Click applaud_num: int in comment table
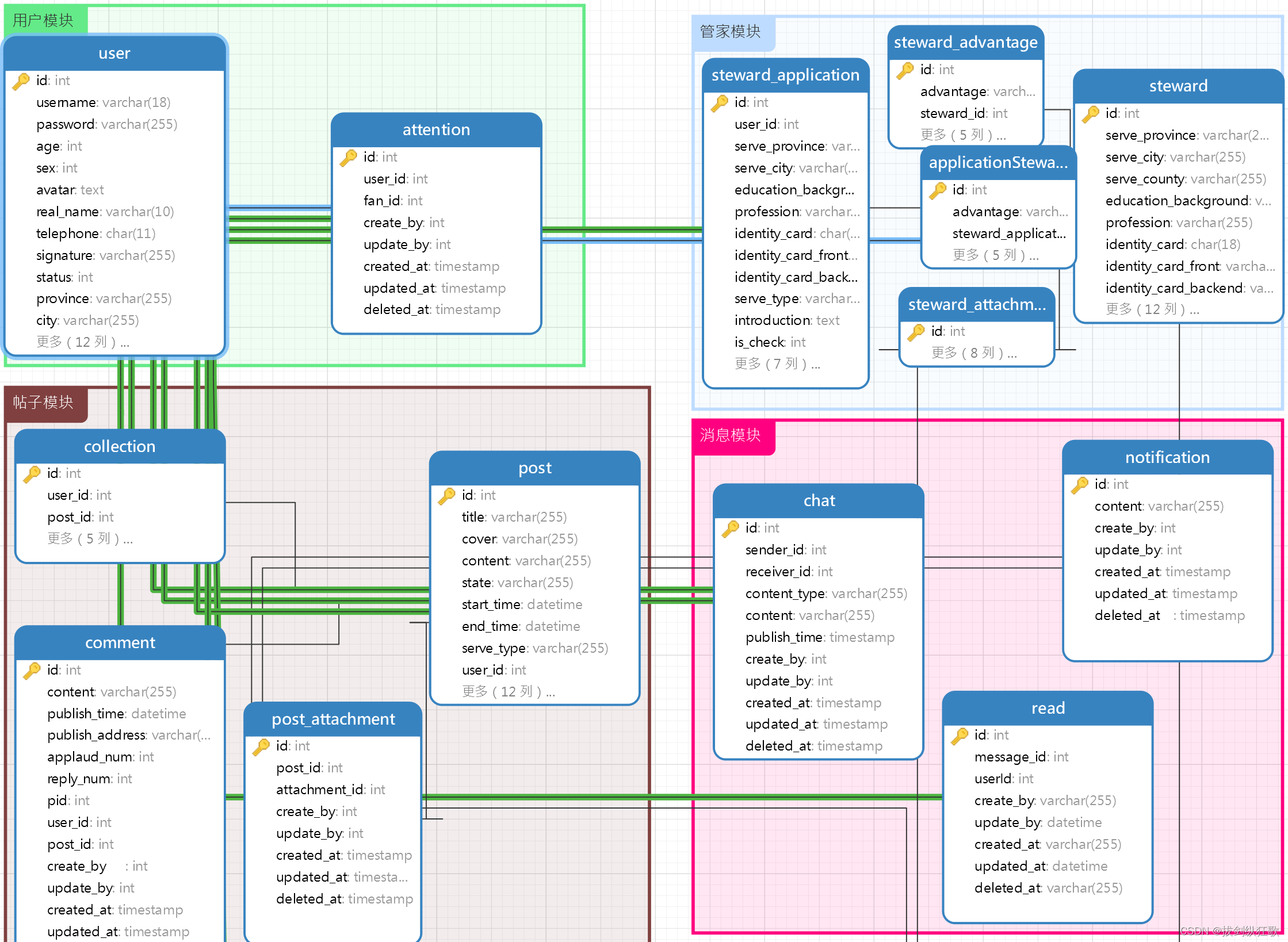 point(101,757)
